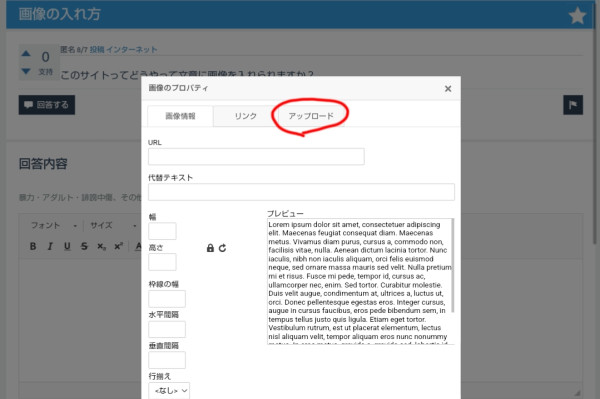Close the image properties dialog
The image size is (600, 399).
[x=448, y=89]
